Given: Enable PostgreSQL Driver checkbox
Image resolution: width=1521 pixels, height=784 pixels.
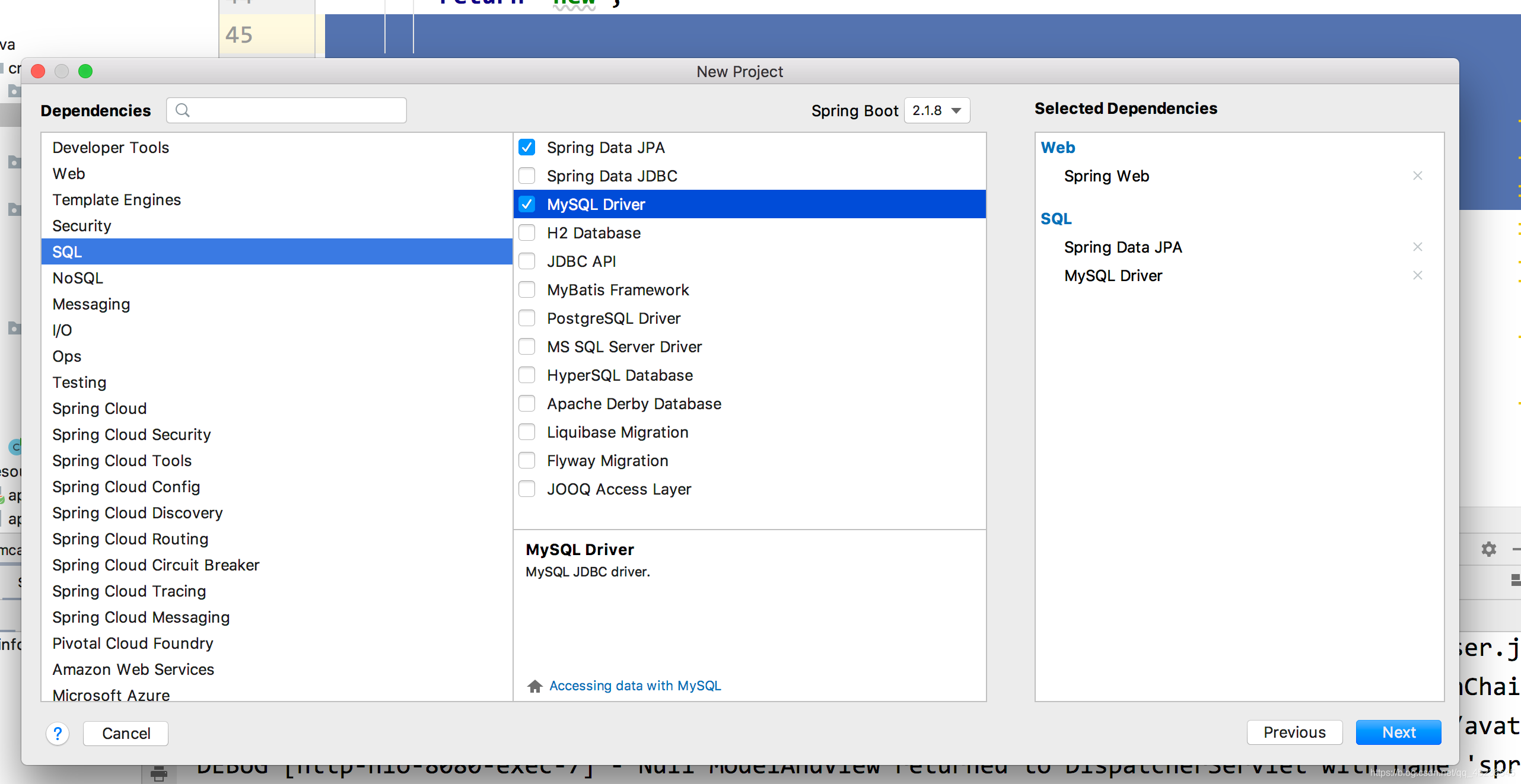Looking at the screenshot, I should pyautogui.click(x=527, y=318).
